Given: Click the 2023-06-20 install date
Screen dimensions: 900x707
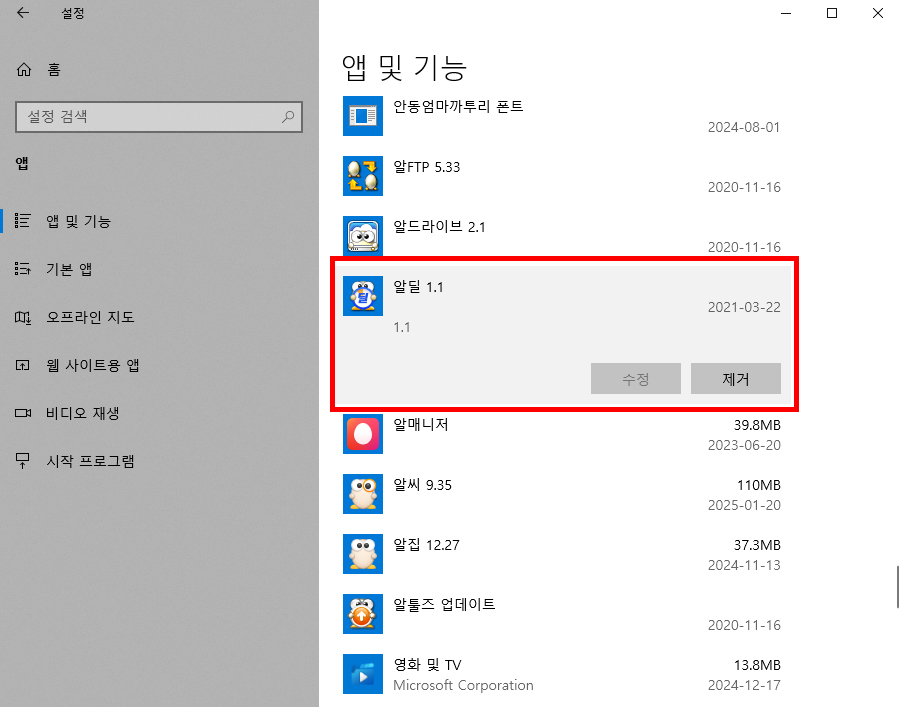Looking at the screenshot, I should coord(744,445).
